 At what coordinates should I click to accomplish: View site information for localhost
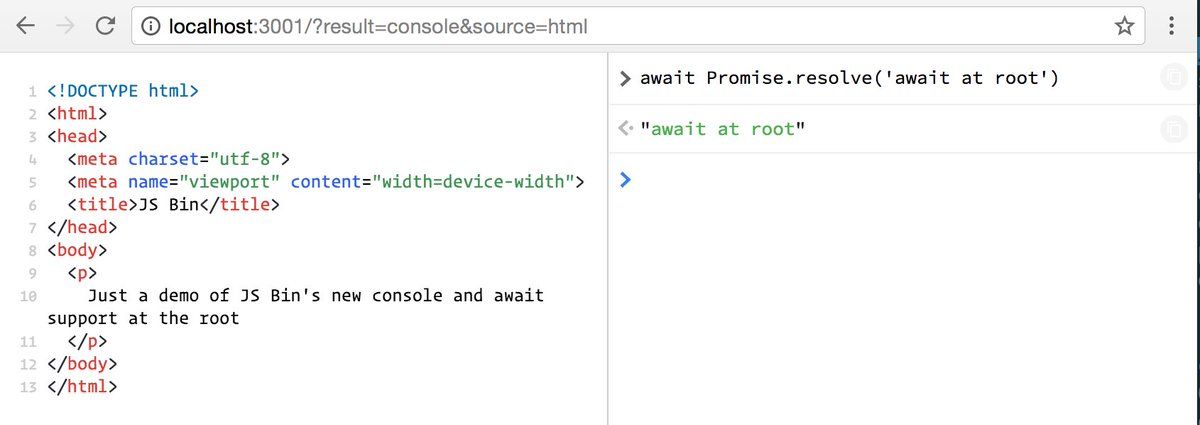pos(152,27)
